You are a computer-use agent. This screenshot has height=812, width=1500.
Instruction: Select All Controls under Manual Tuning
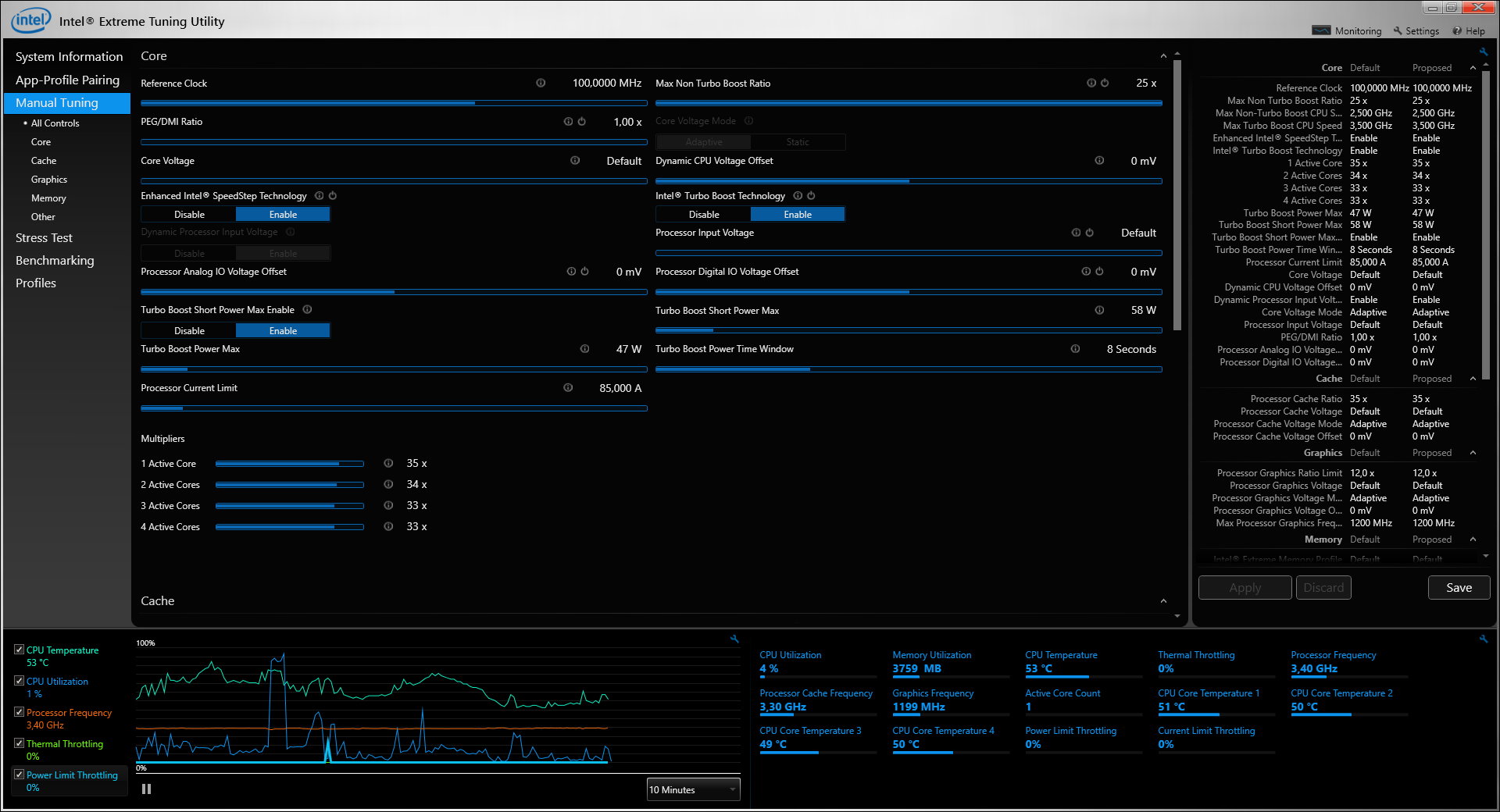coord(55,123)
